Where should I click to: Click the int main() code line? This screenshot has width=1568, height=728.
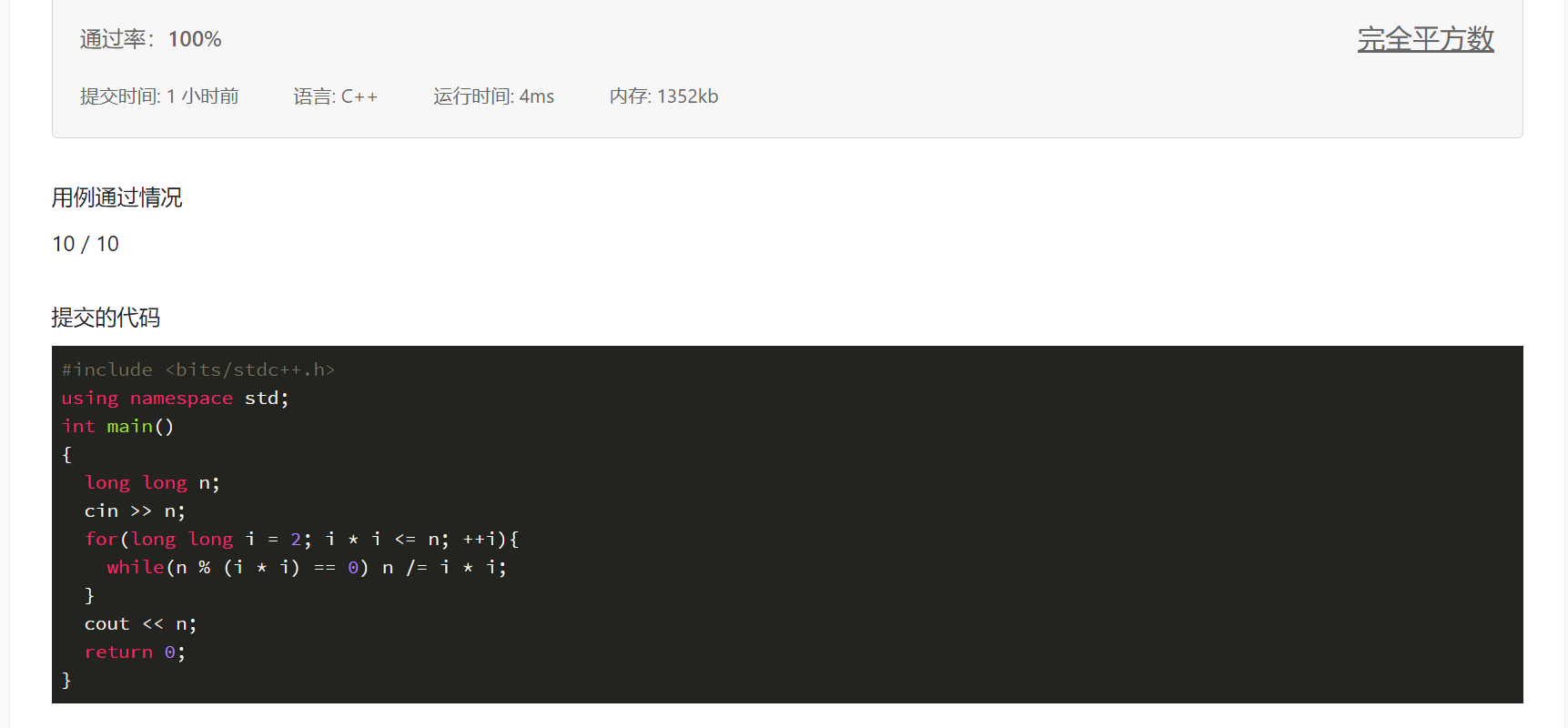point(117,426)
